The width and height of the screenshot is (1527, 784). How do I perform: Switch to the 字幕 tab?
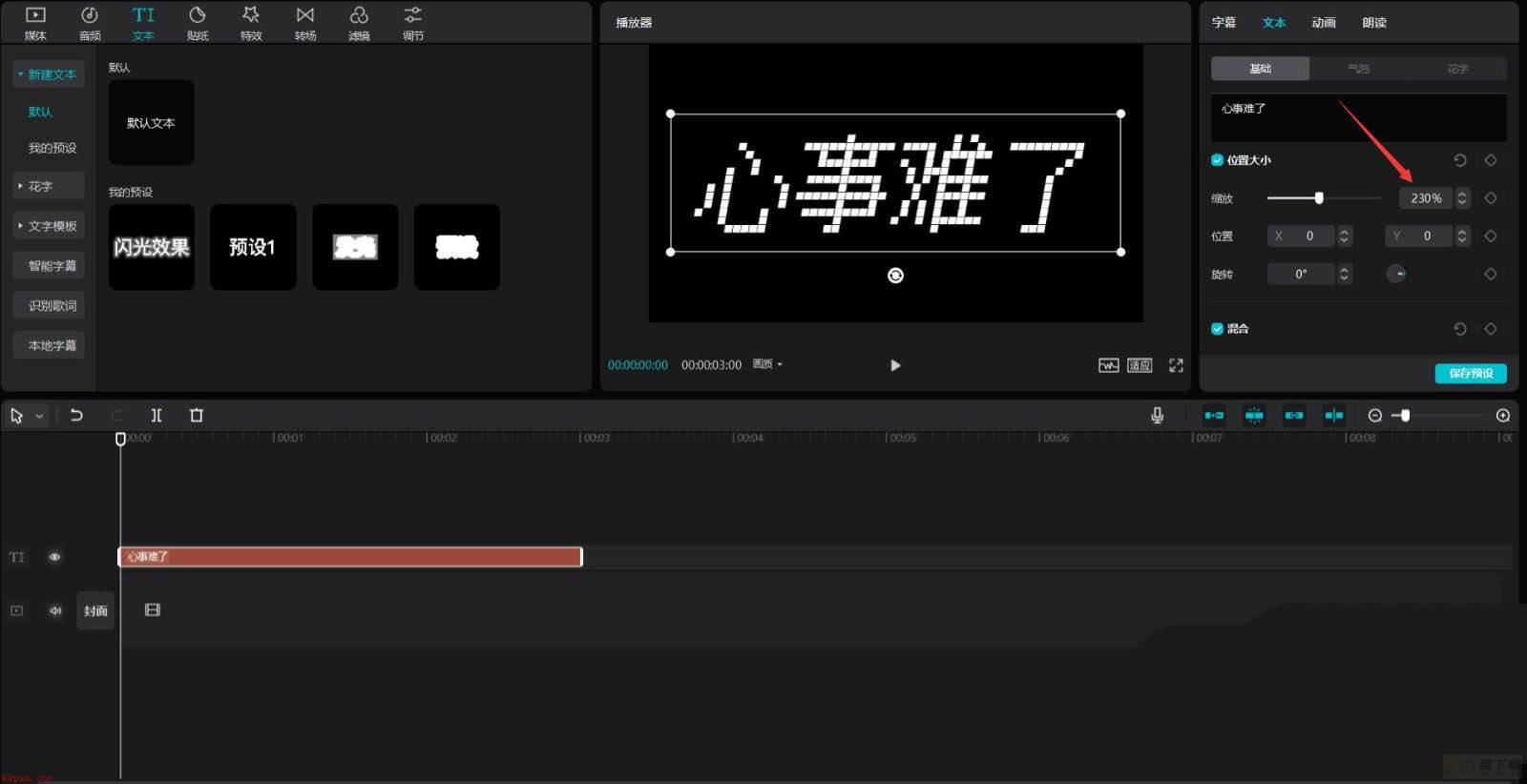click(x=1224, y=23)
